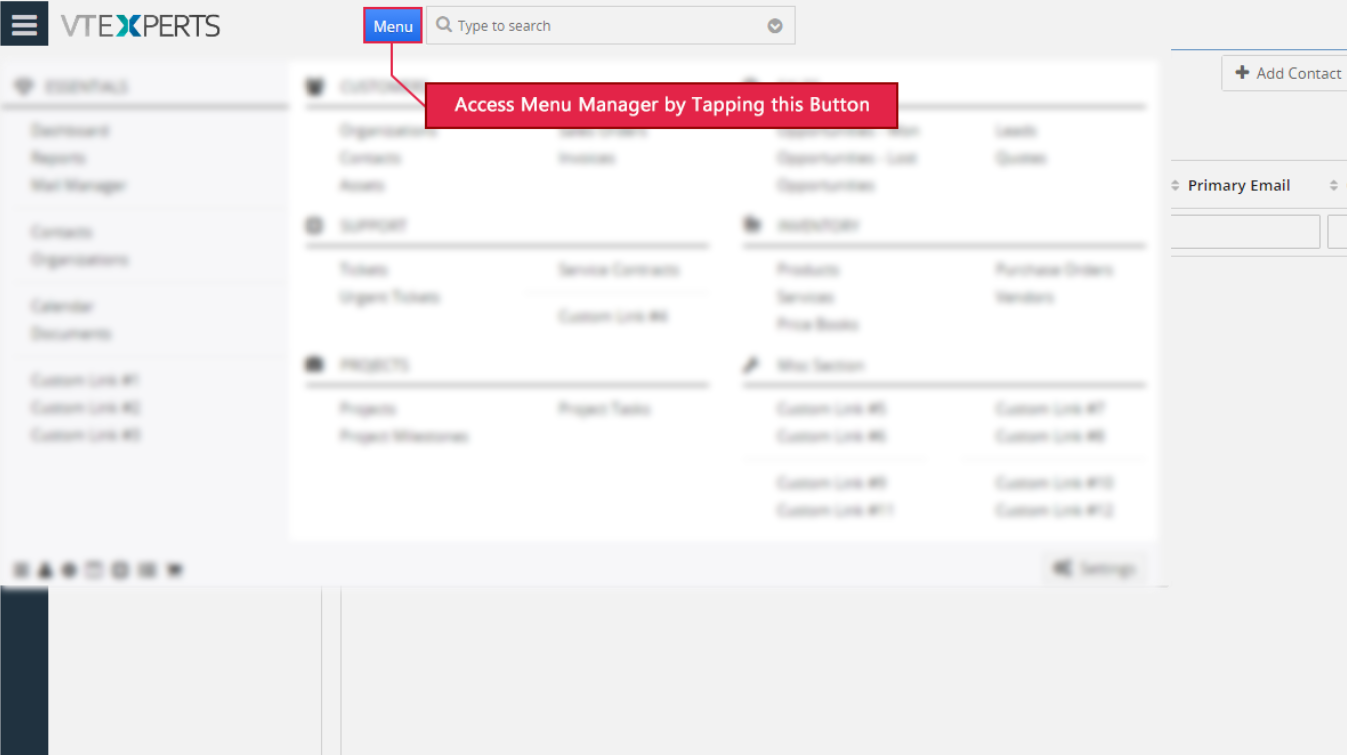Select Custom Link #1 in sidebar
The height and width of the screenshot is (755, 1347).
85,380
